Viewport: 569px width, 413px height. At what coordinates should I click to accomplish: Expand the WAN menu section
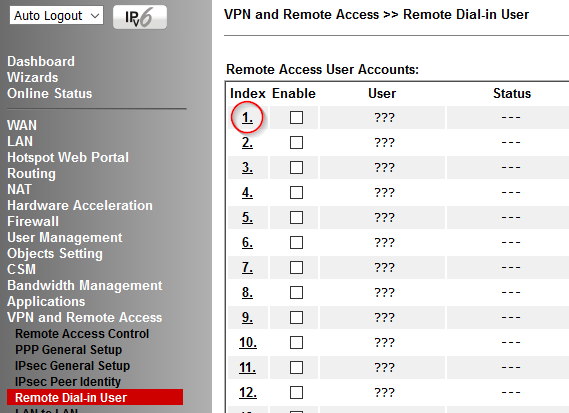(22, 125)
